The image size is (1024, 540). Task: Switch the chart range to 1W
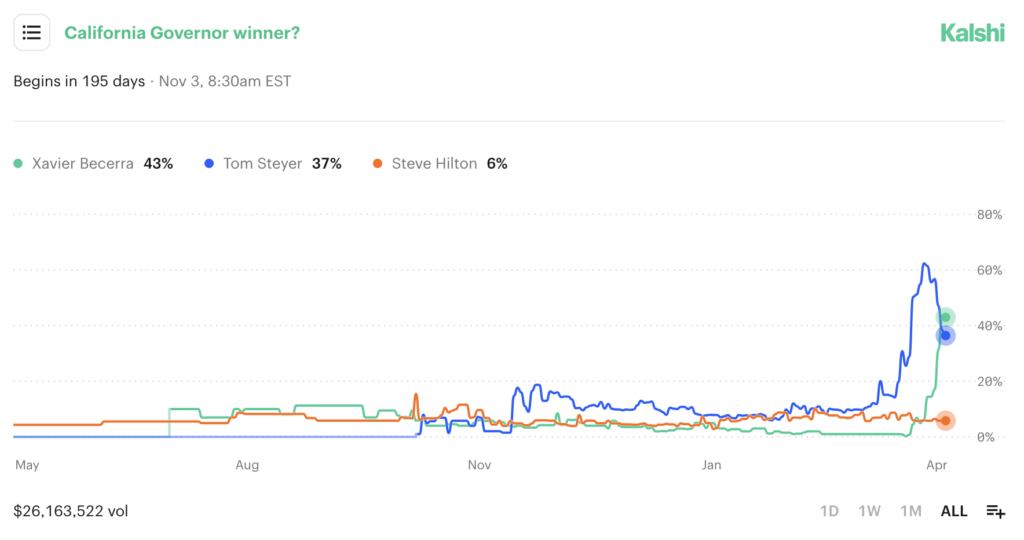pyautogui.click(x=869, y=511)
